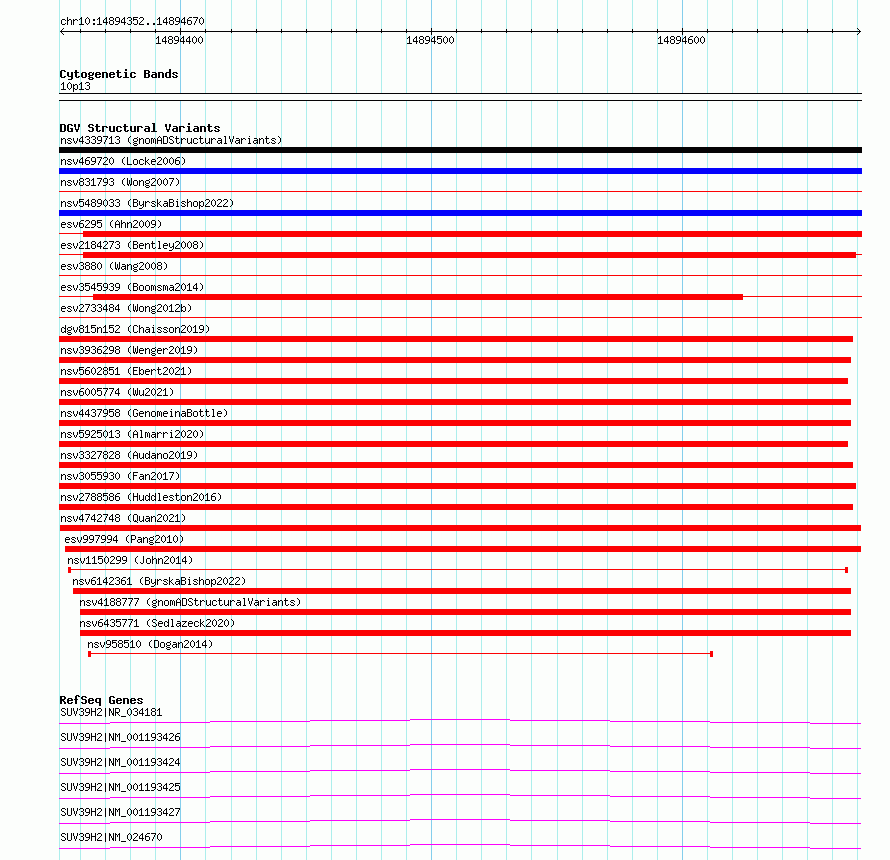
Task: Select variant nsv3055930 (Fan2017)
Action: point(120,476)
